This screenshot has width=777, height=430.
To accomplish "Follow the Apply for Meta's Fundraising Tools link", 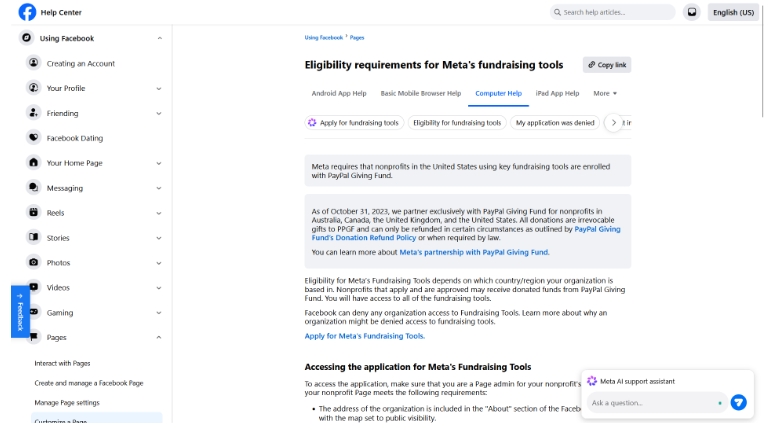I will point(364,336).
